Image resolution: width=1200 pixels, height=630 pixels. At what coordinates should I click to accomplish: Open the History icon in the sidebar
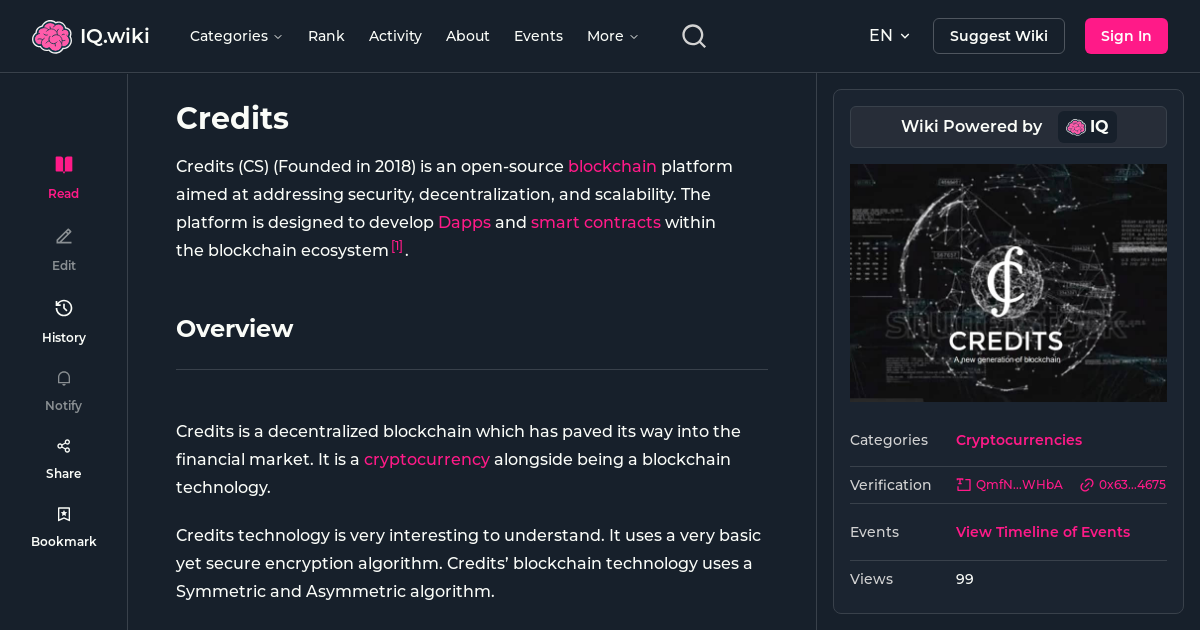63,308
